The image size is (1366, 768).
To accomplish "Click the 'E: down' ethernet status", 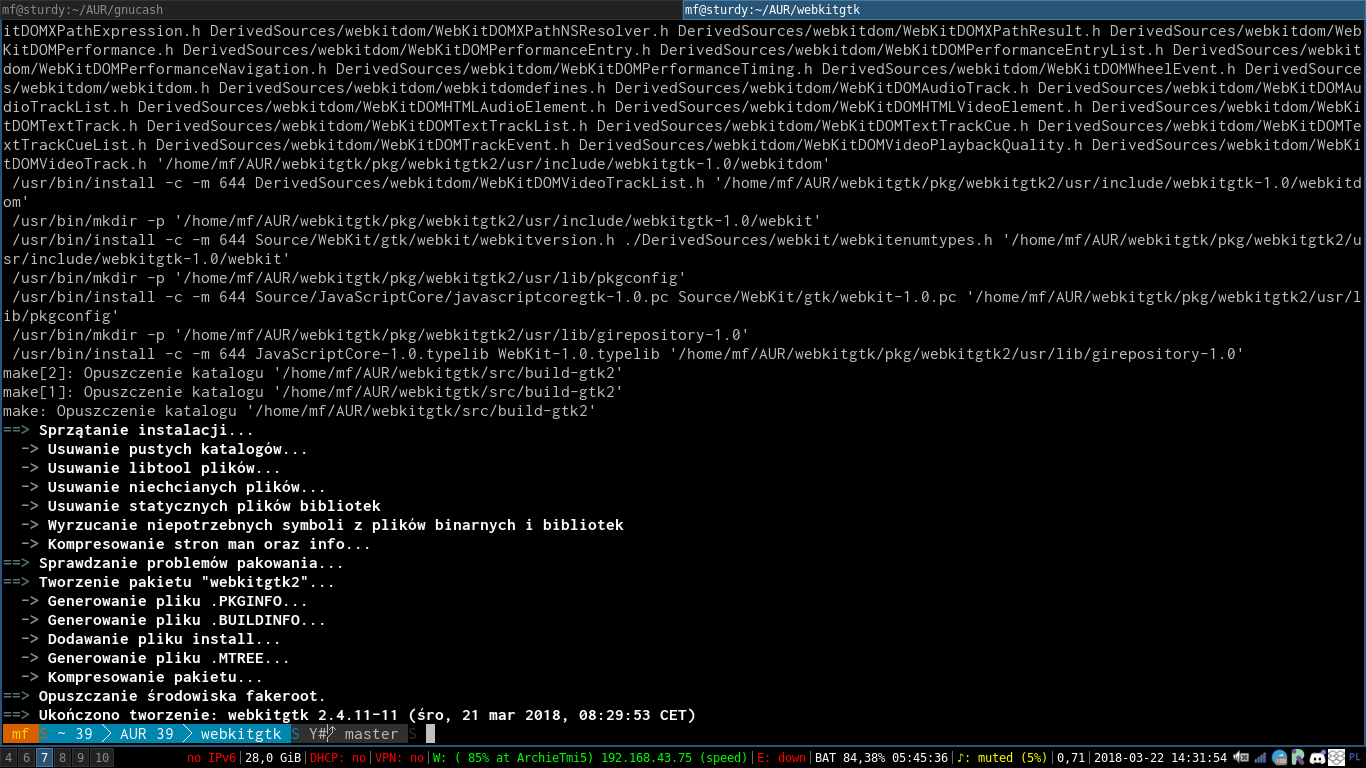I will [x=781, y=758].
